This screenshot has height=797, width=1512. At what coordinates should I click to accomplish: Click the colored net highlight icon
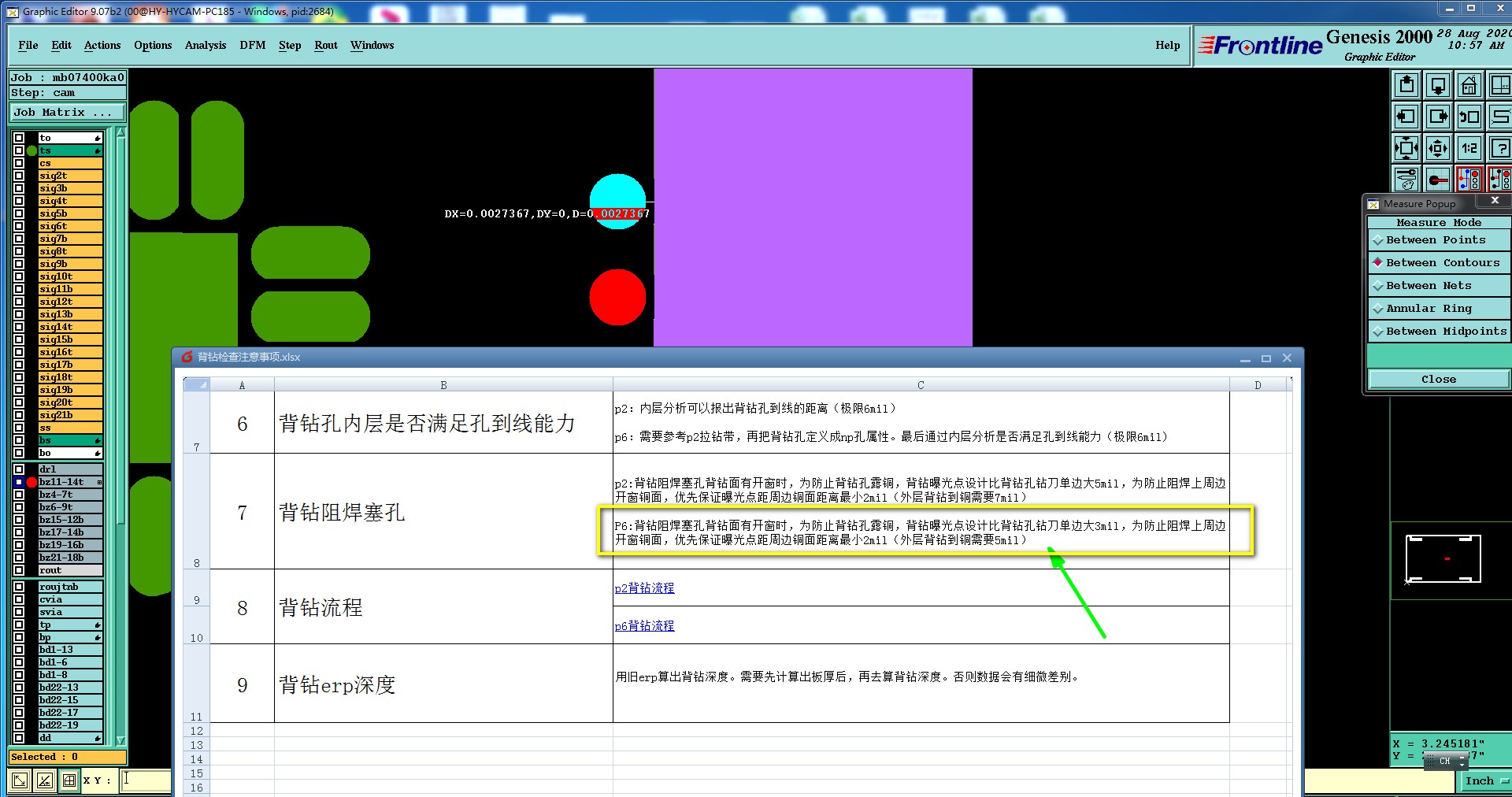(1469, 180)
